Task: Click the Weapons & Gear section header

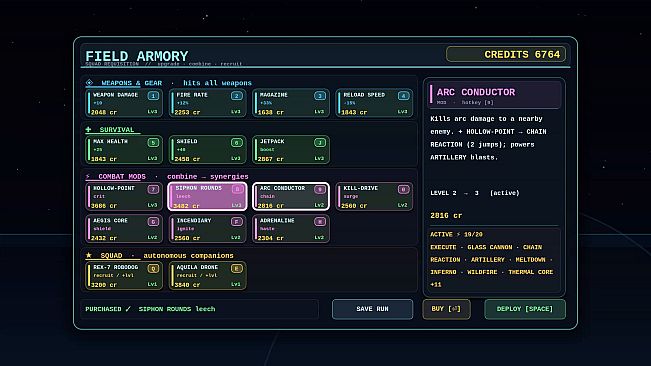Action: click(x=132, y=83)
